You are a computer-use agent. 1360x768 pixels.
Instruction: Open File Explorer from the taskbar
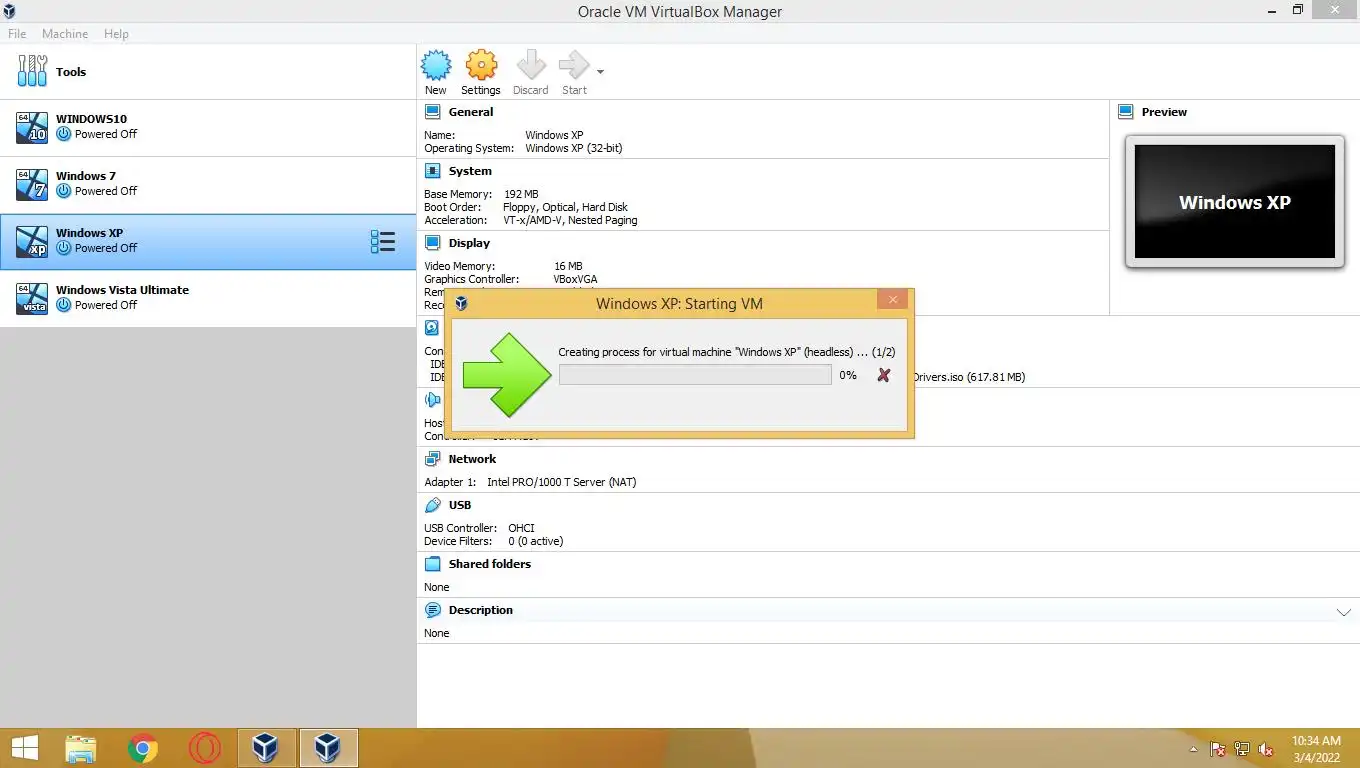point(81,748)
